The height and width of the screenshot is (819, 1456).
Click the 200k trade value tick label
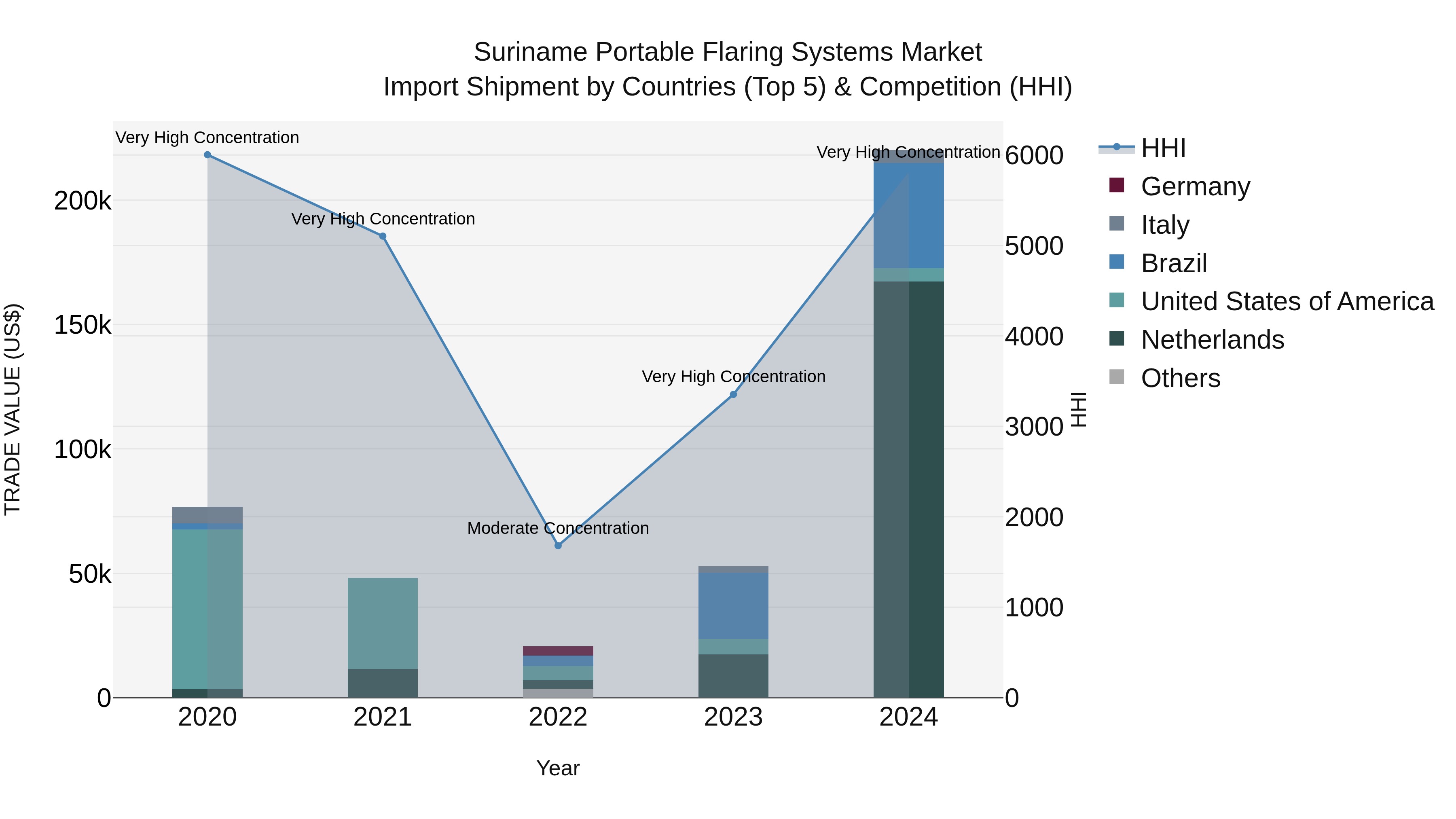coord(83,201)
